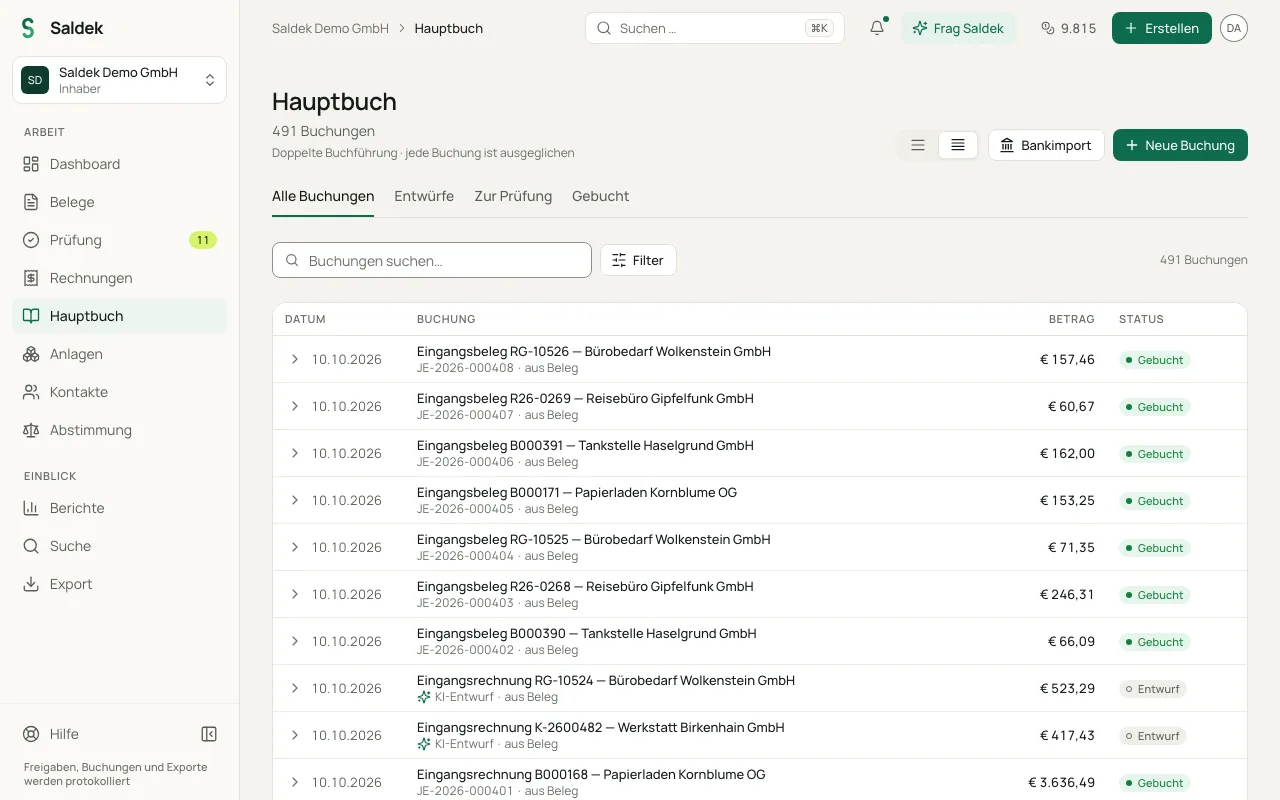
Task: Focus the Buchungen suchen search field
Action: pyautogui.click(x=432, y=260)
